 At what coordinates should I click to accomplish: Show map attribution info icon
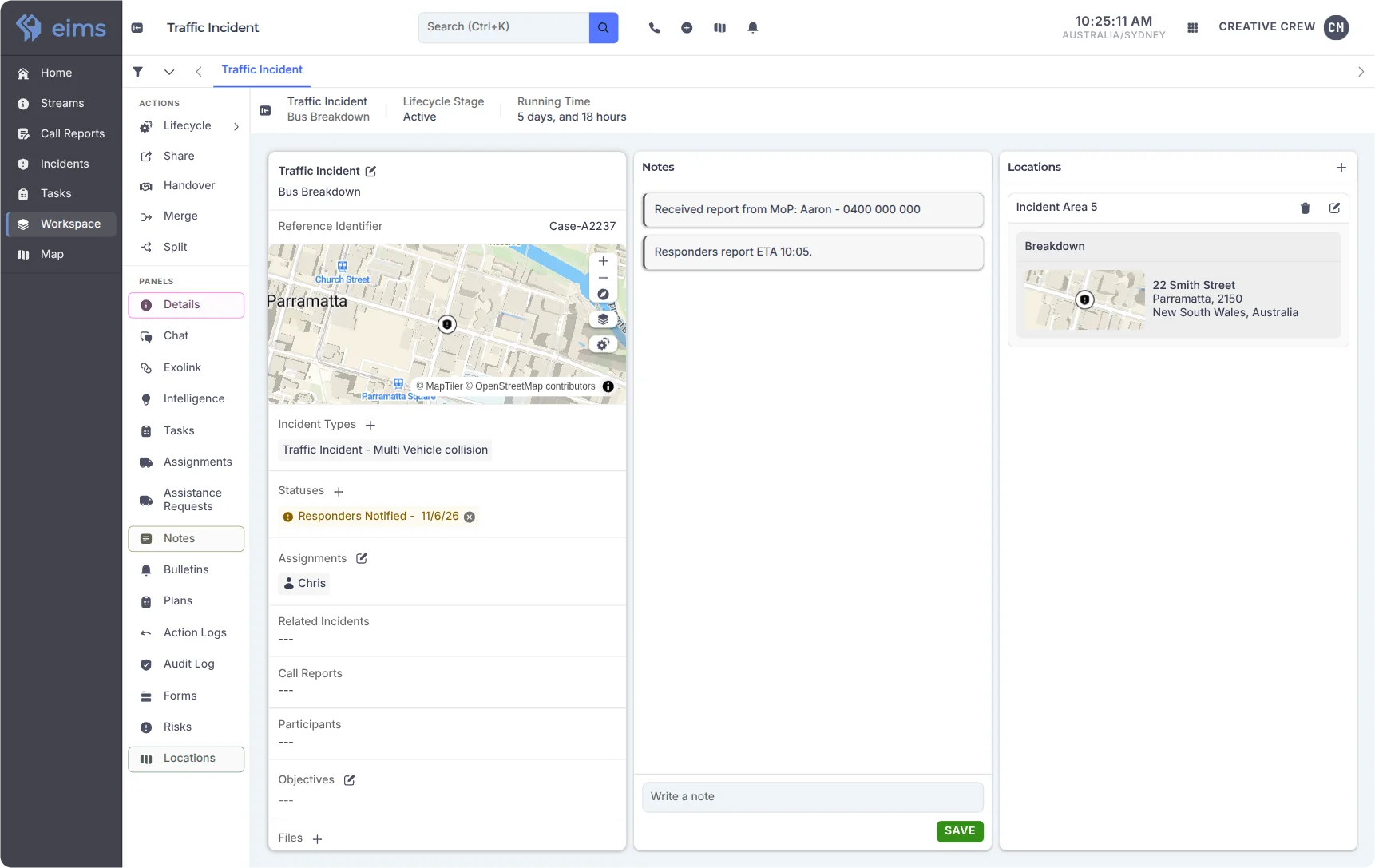coord(608,386)
